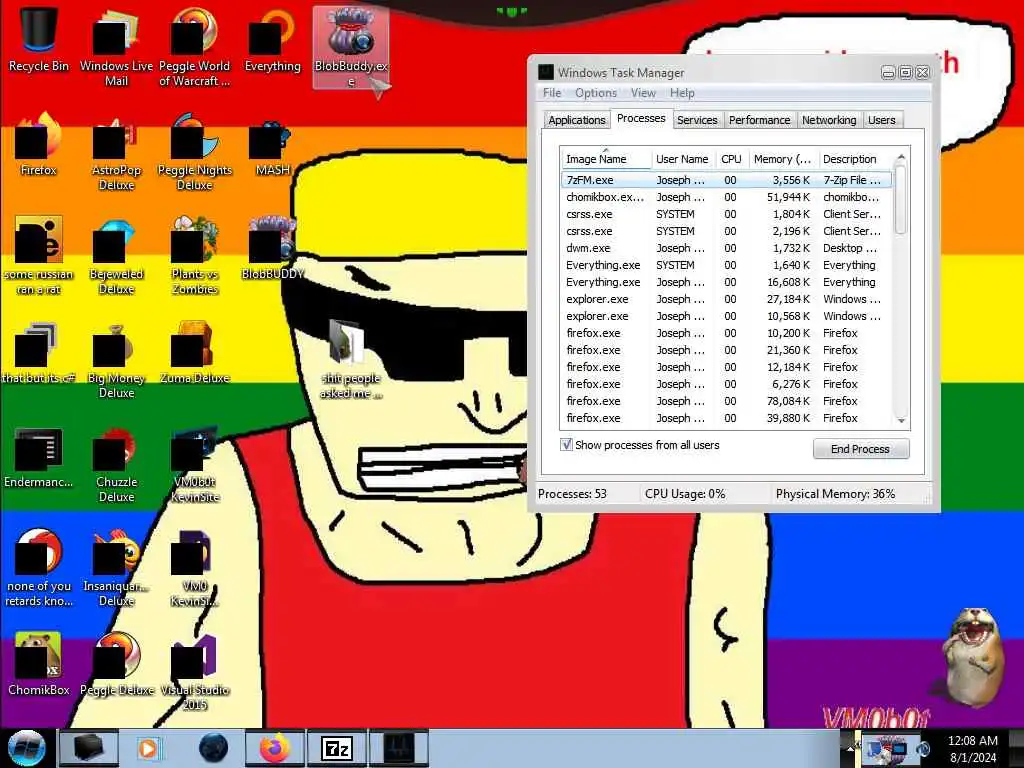This screenshot has height=768, width=1024.
Task: Select the ChomikBox desktop icon
Action: 39,664
